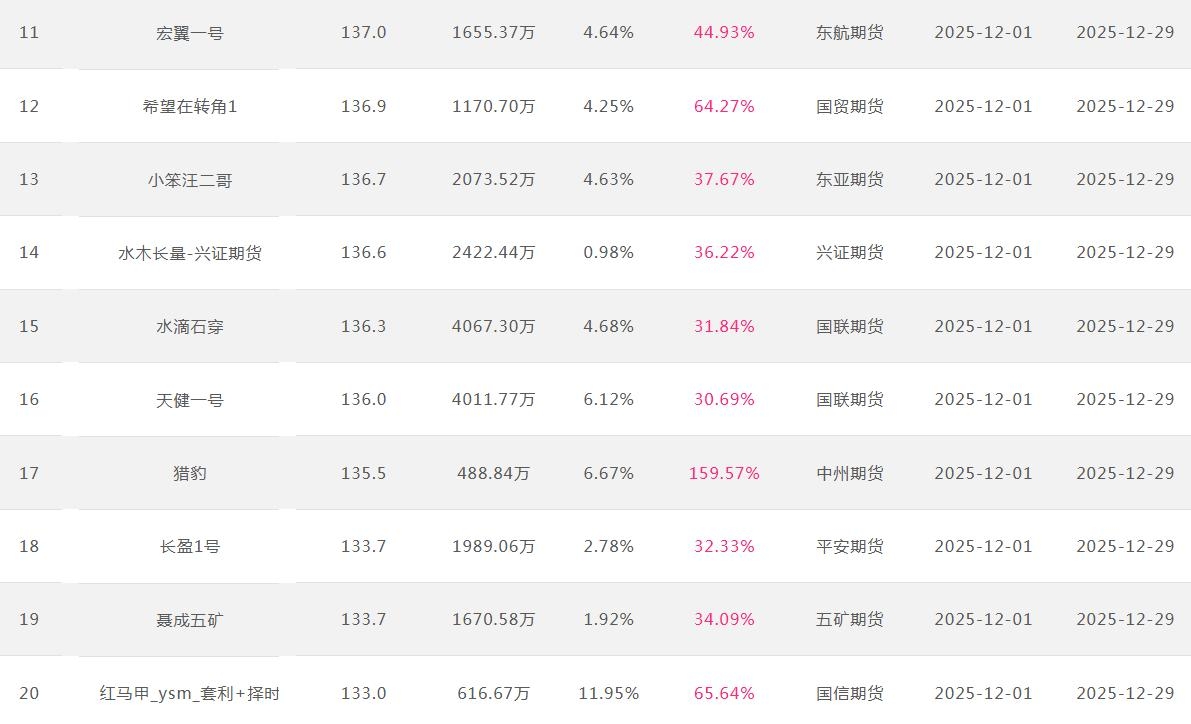Select the 东亚期货 company cell

click(x=850, y=180)
